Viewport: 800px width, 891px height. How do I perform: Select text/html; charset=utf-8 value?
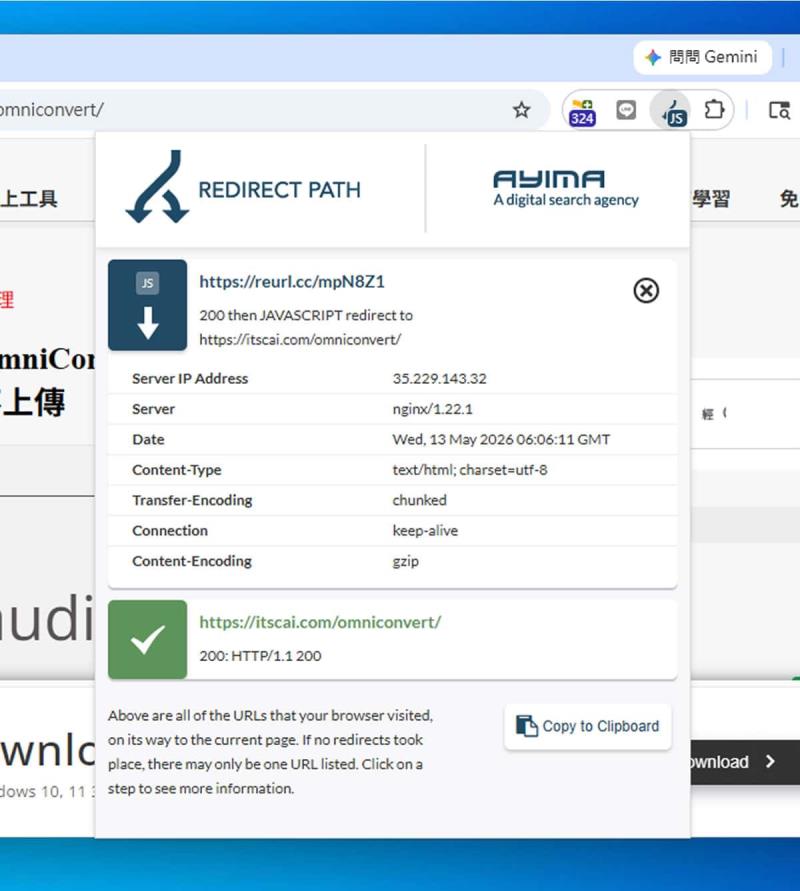point(470,470)
